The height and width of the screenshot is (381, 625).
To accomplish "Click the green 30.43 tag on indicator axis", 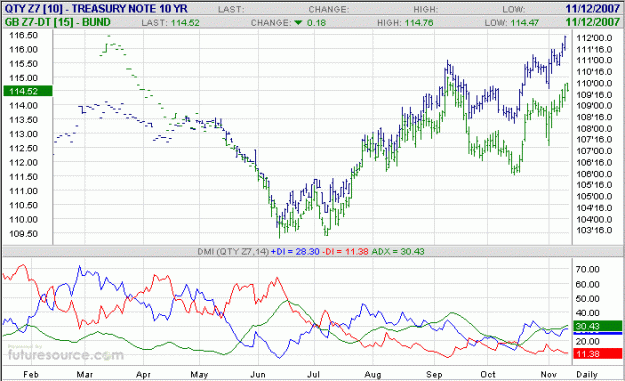I will click(597, 326).
